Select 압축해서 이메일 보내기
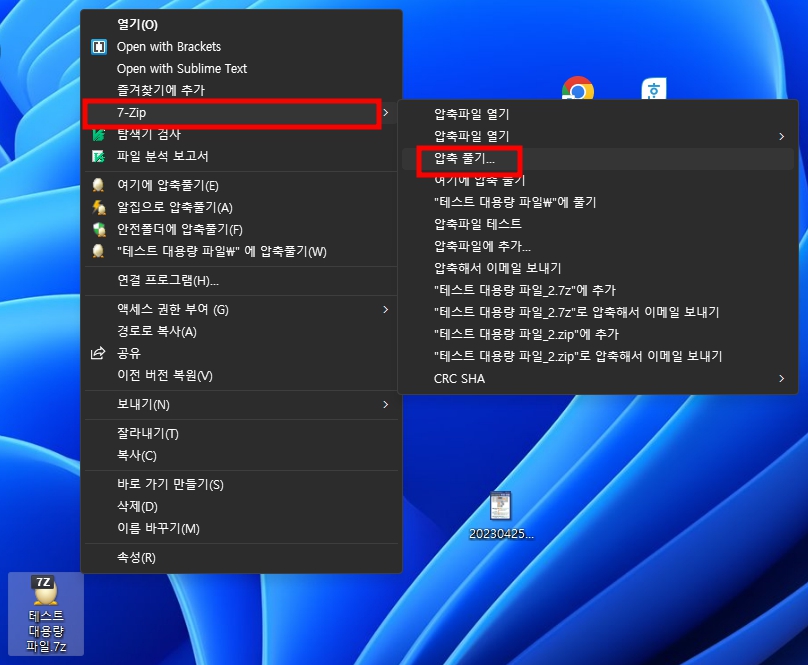Viewport: 808px width, 665px height. (598, 268)
